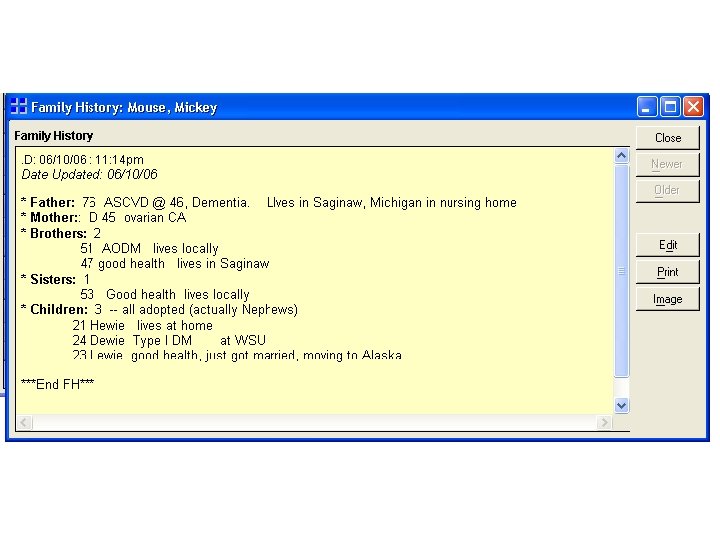Click the 'Mother:' line with ovarian CA

coord(104,218)
